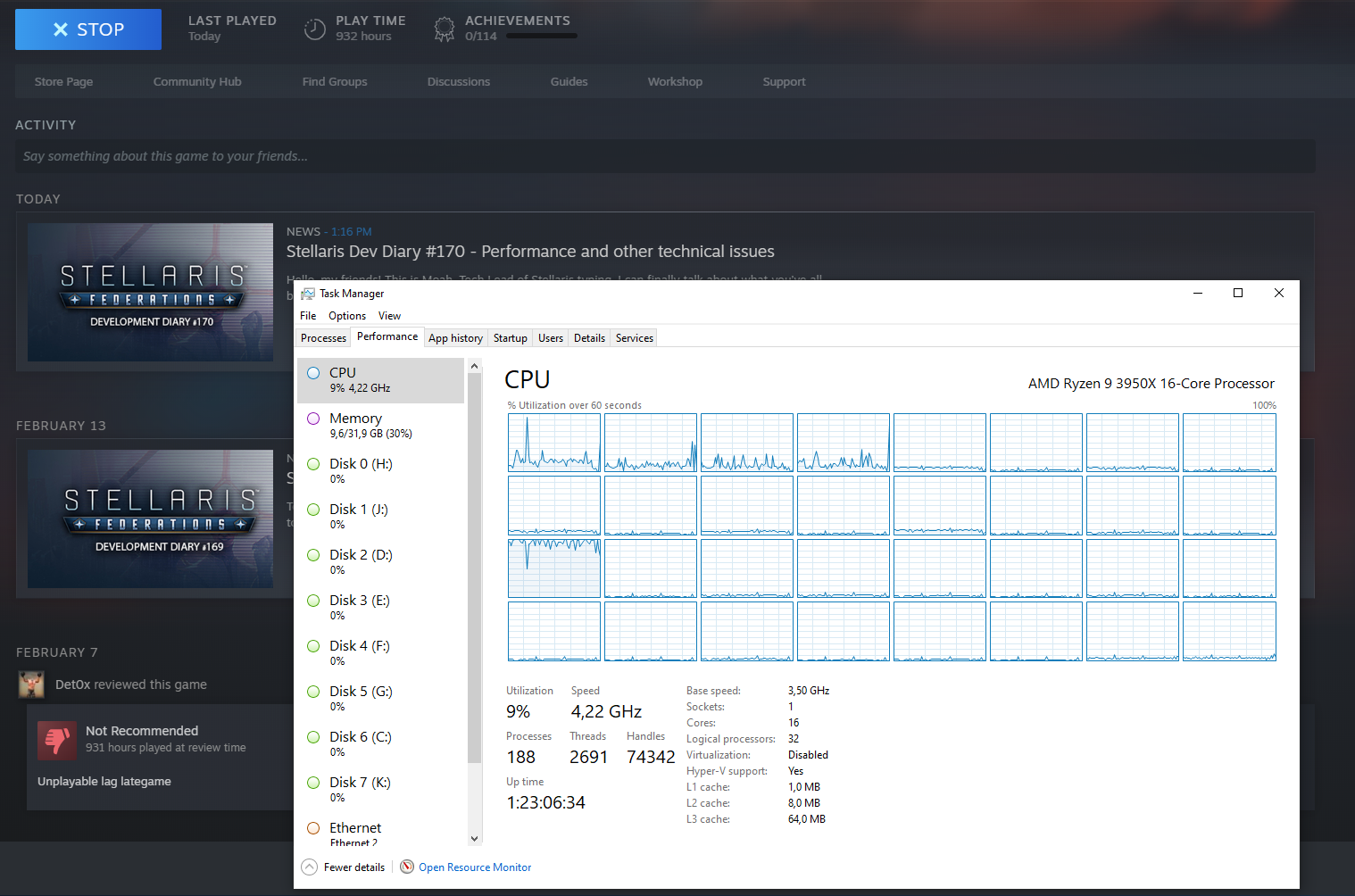Screen dimensions: 1355x896
Task: Select Disk 2 (D:) in resource list
Action: [x=380, y=562]
